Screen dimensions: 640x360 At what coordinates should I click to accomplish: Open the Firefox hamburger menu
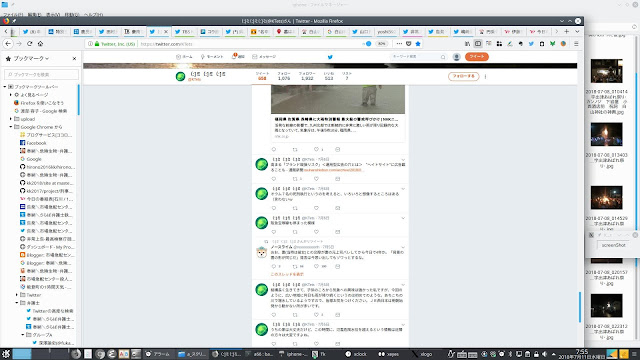point(576,44)
